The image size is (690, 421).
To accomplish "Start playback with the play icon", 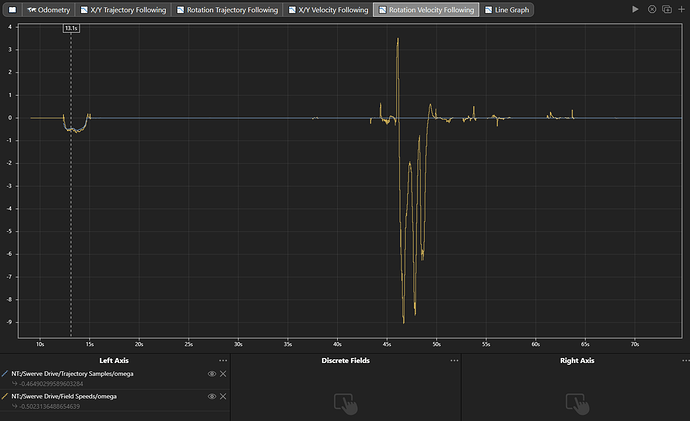I will pos(635,9).
